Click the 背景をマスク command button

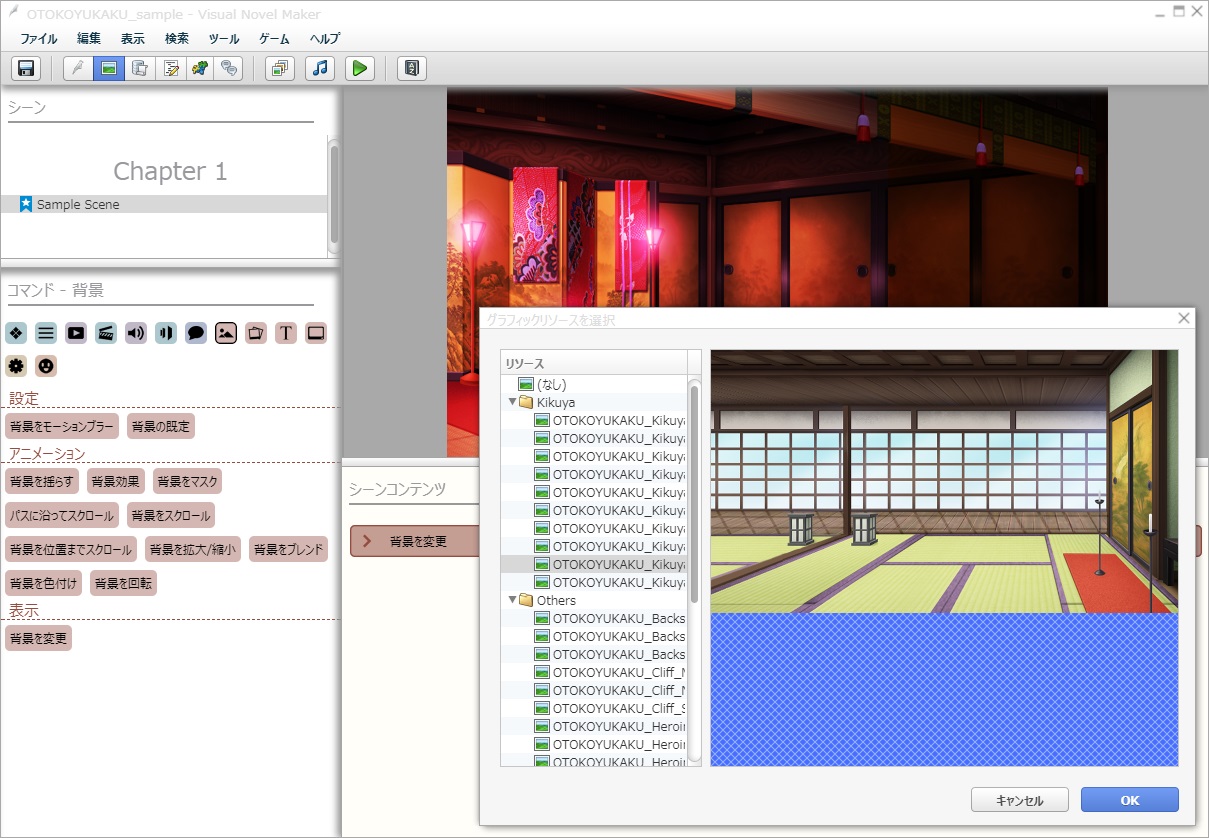click(187, 481)
